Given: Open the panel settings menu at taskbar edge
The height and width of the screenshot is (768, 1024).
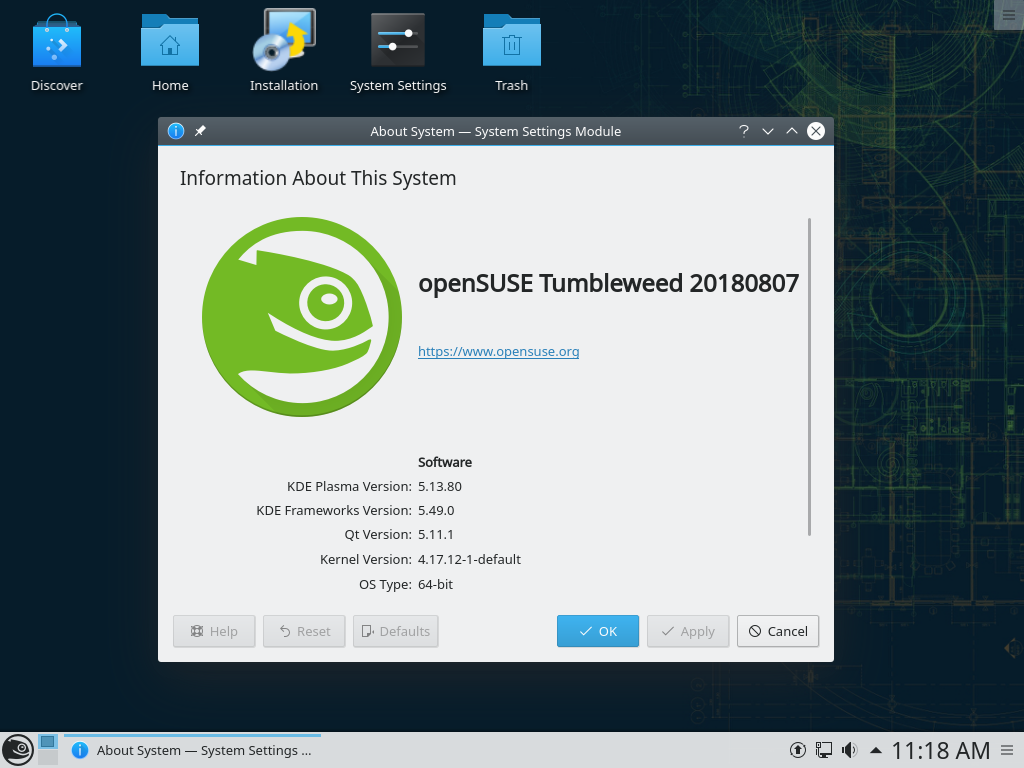Looking at the screenshot, I should (x=1009, y=750).
